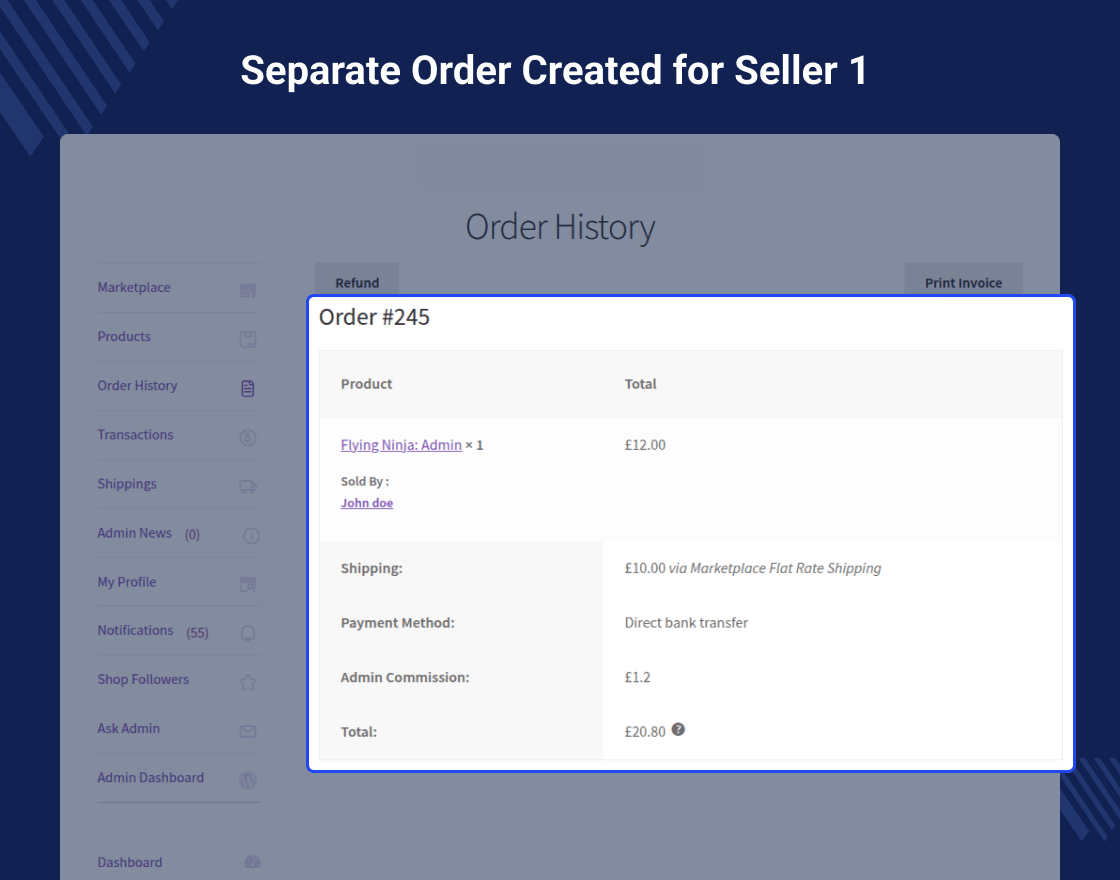Click the Shippings truck icon
The image size is (1120, 880).
[248, 486]
